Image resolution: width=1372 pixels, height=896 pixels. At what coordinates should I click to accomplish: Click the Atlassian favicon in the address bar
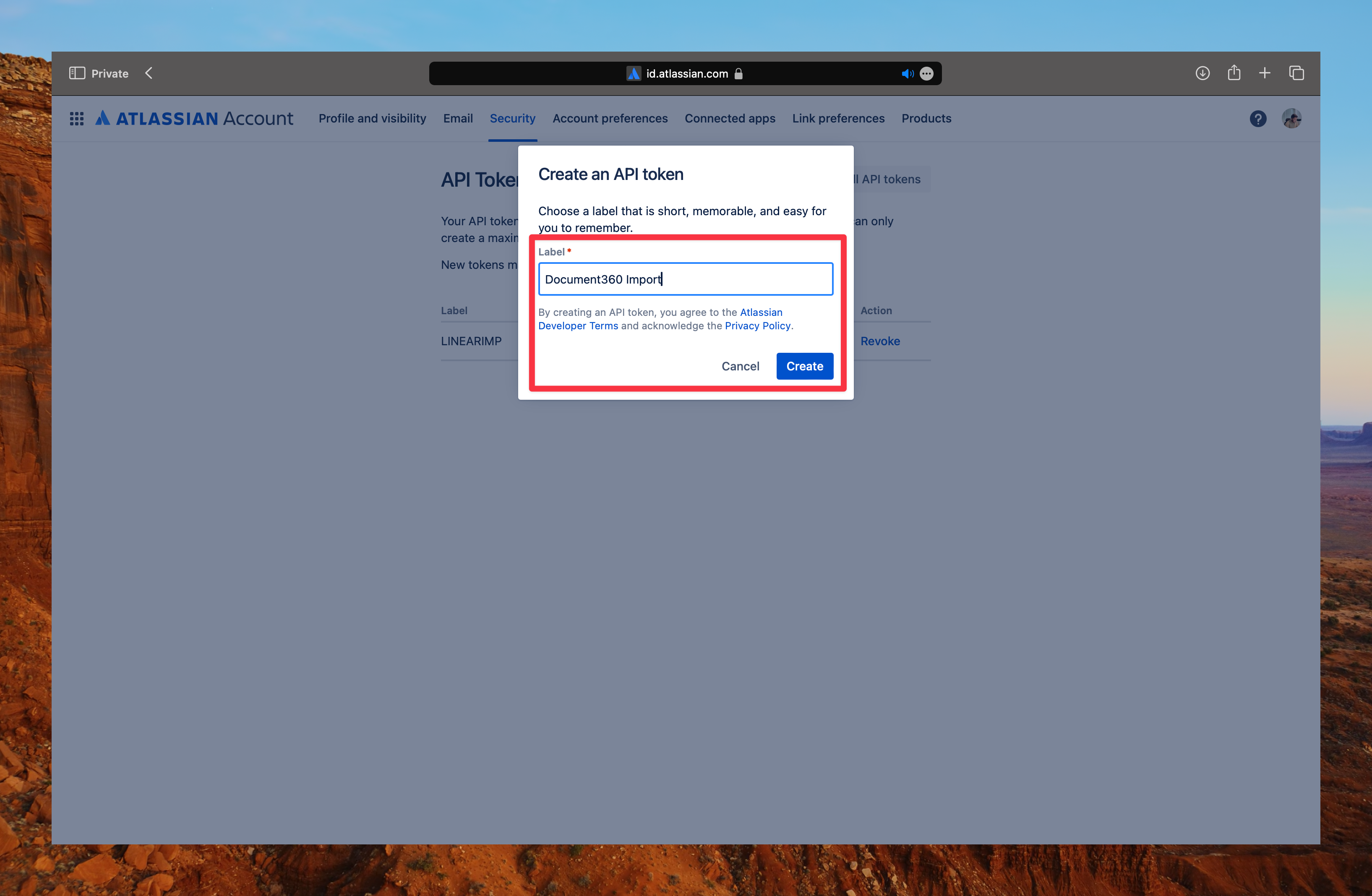(x=634, y=73)
